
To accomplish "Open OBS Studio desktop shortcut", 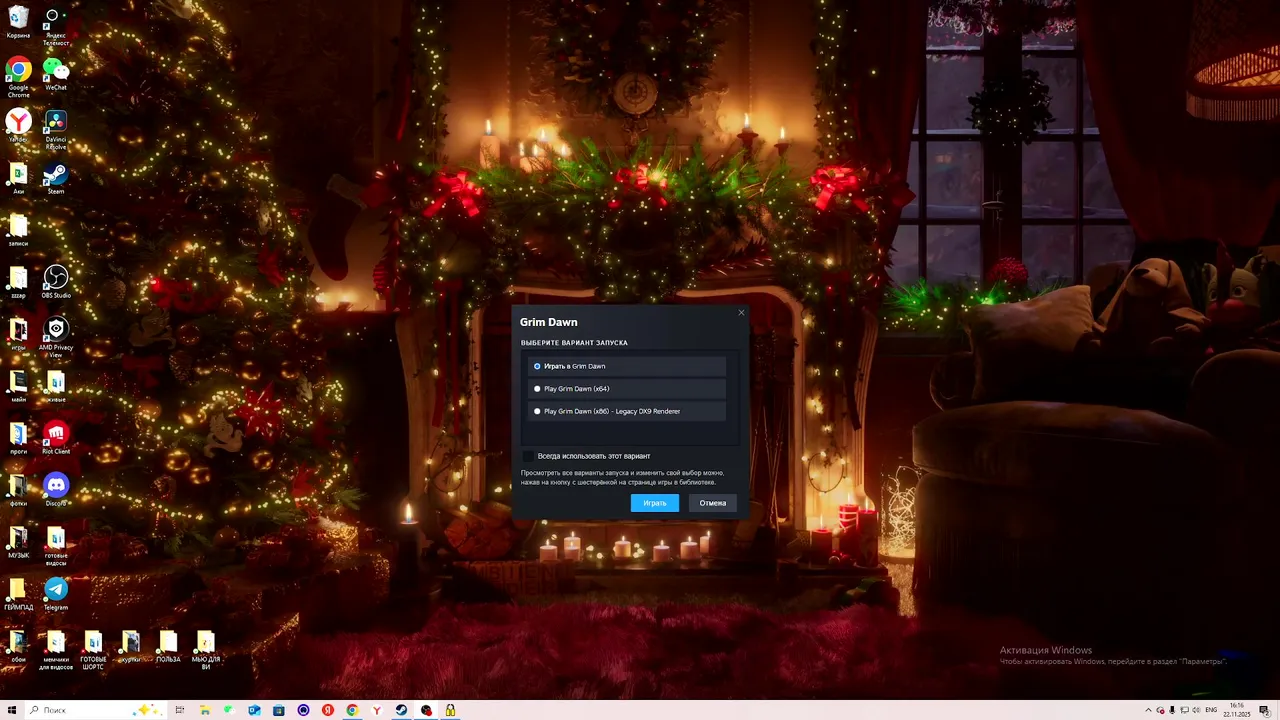I will click(56, 282).
